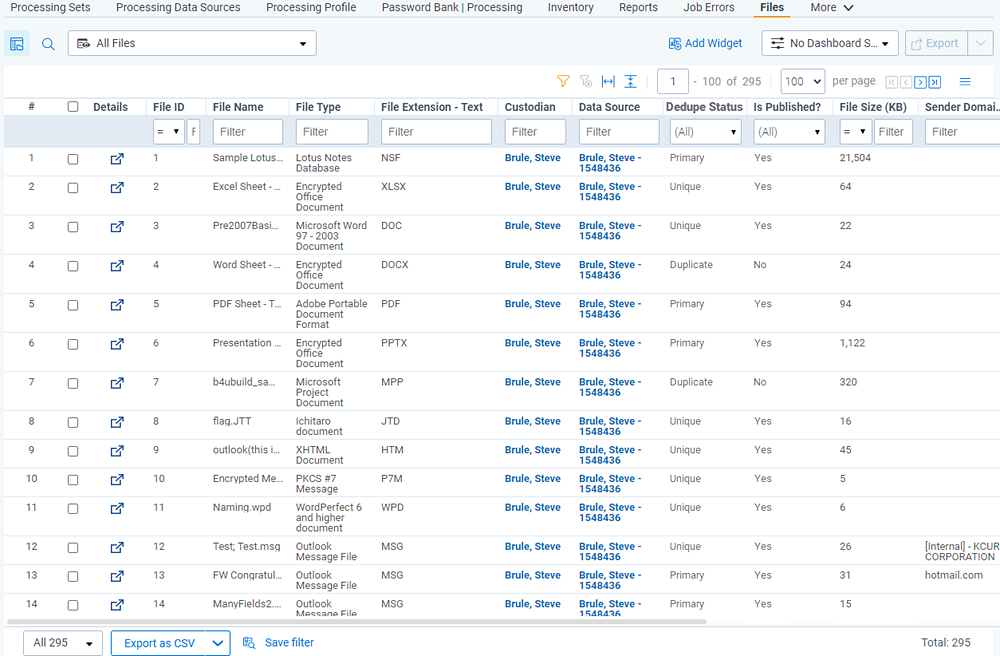
Task: Open Brule, Steve custodian link in row 1
Action: click(533, 158)
